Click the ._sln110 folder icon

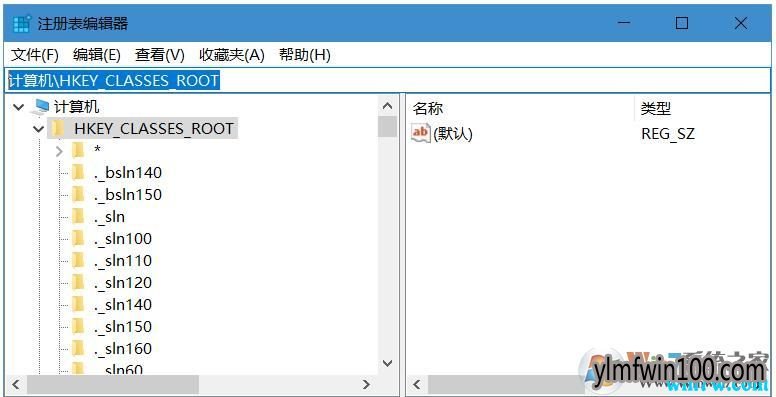pos(78,260)
